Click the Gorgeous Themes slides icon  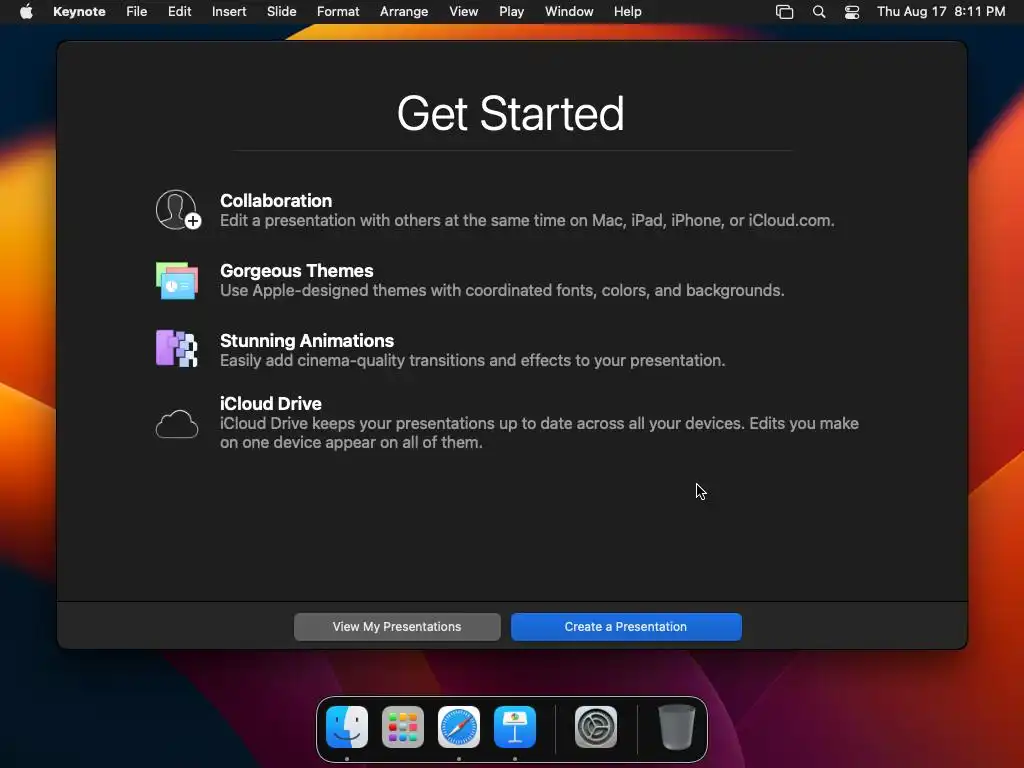click(x=177, y=281)
